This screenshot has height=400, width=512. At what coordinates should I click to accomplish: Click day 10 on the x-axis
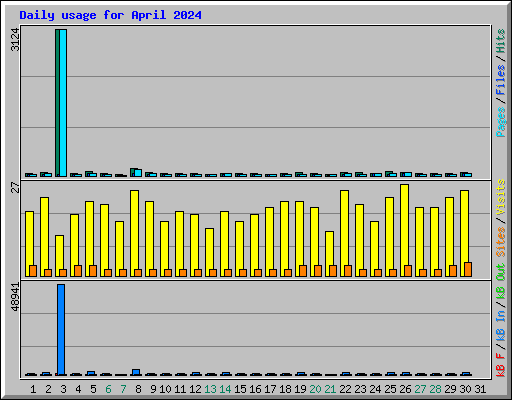pyautogui.click(x=165, y=389)
